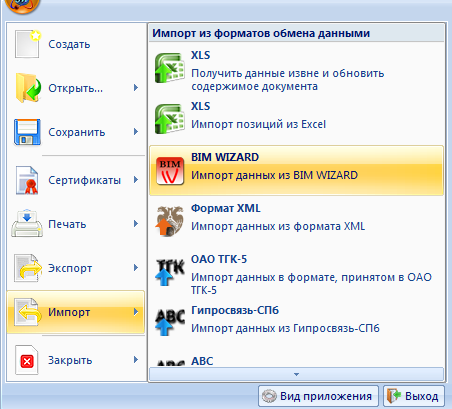Click the Импорт submenu arrow
Screen dimensions: 452x409
pos(136,312)
